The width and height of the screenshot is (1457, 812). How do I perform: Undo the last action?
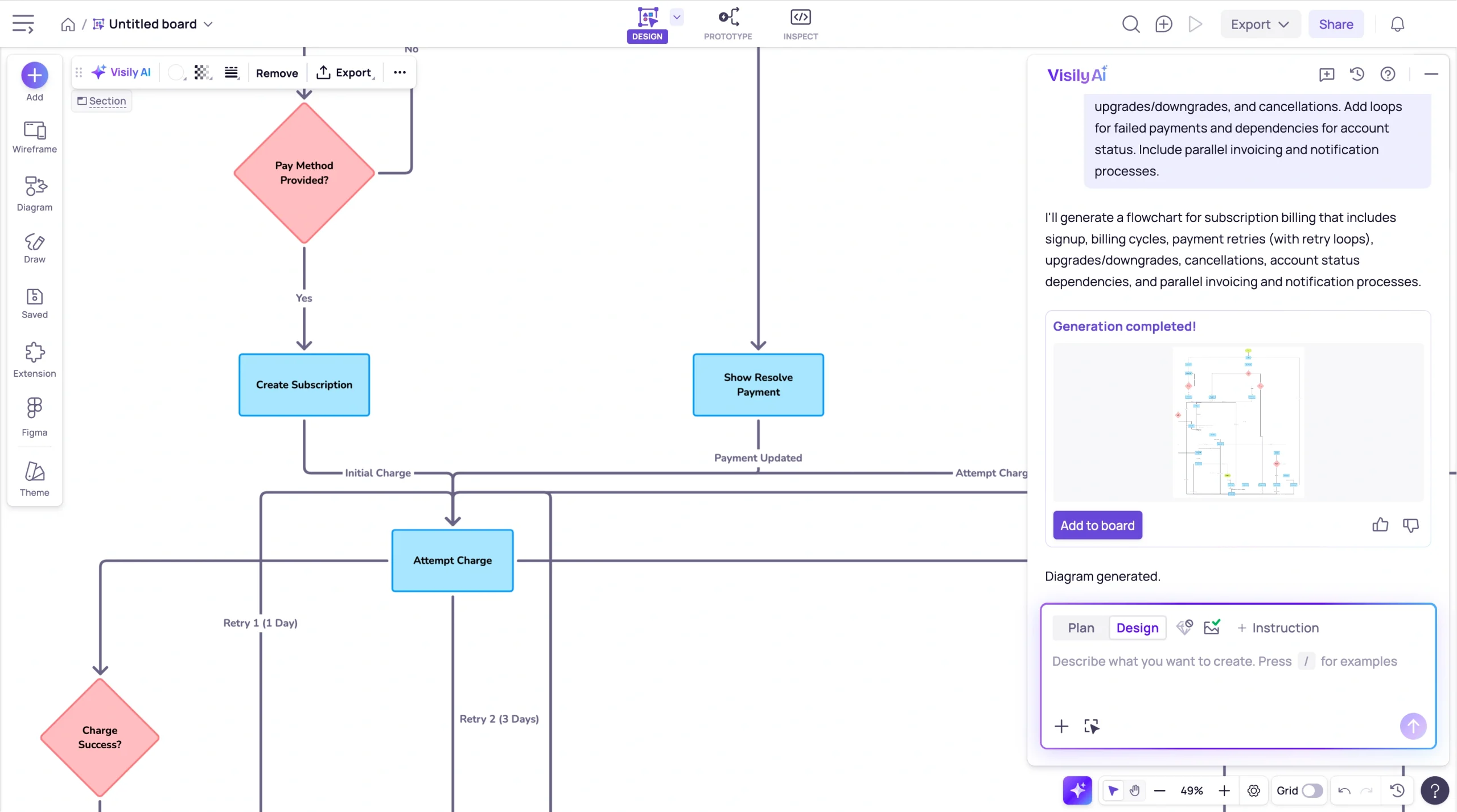tap(1344, 791)
